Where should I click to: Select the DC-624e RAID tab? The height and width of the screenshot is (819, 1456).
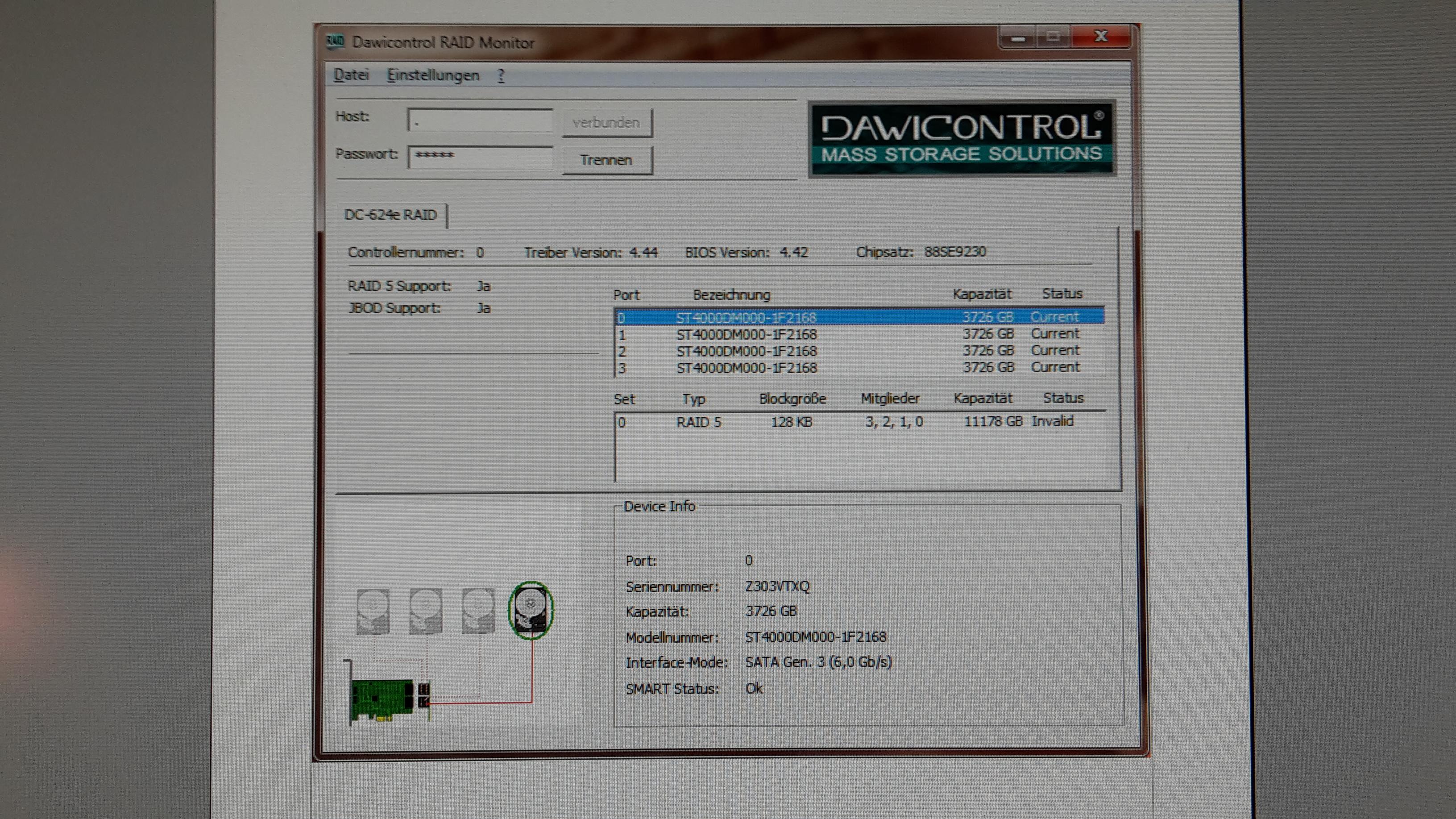tap(390, 215)
